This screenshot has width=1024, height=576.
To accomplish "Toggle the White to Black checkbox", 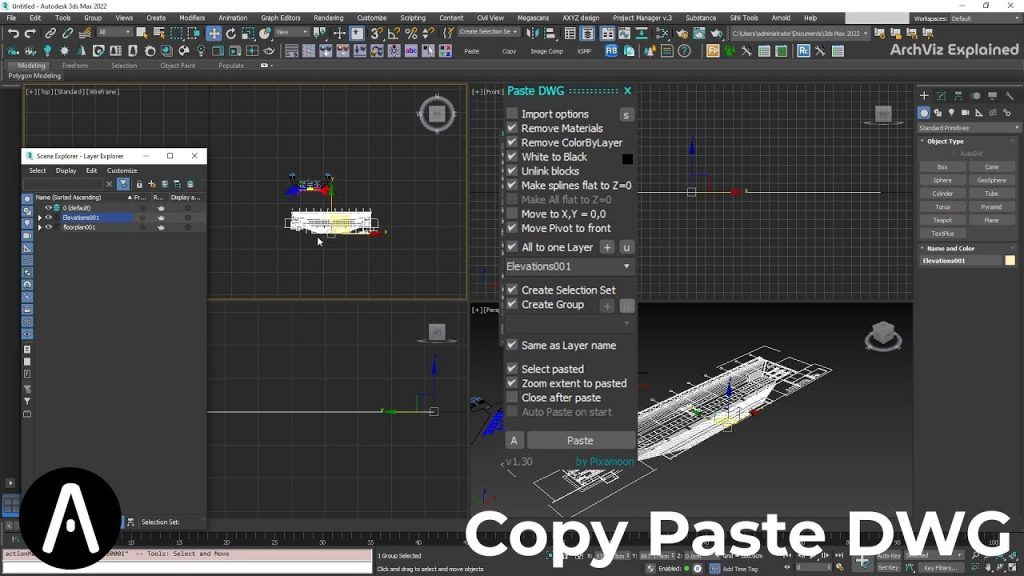I will pyautogui.click(x=512, y=157).
